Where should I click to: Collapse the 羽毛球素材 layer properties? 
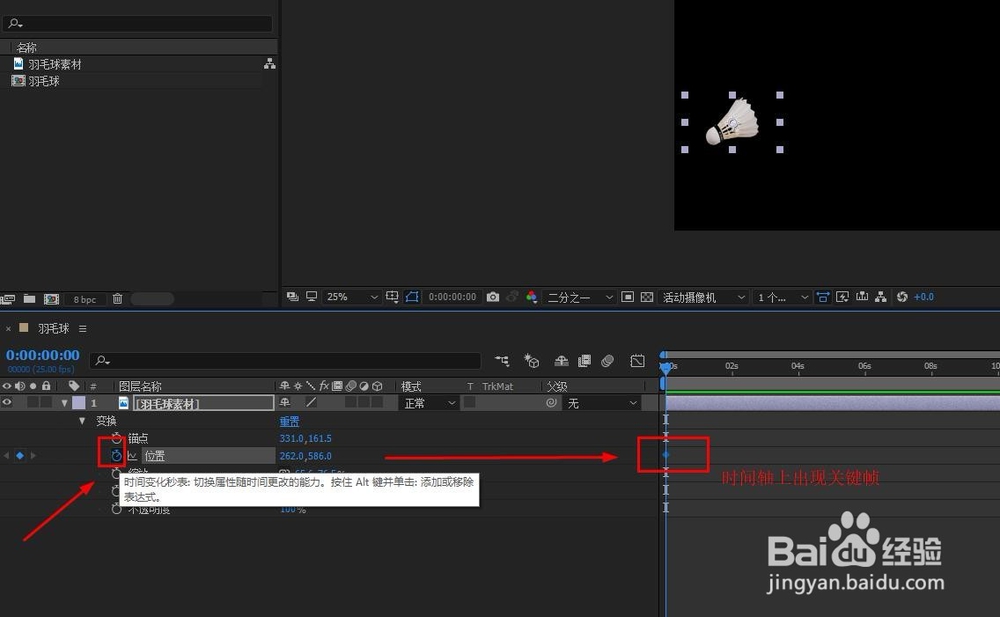click(x=64, y=403)
